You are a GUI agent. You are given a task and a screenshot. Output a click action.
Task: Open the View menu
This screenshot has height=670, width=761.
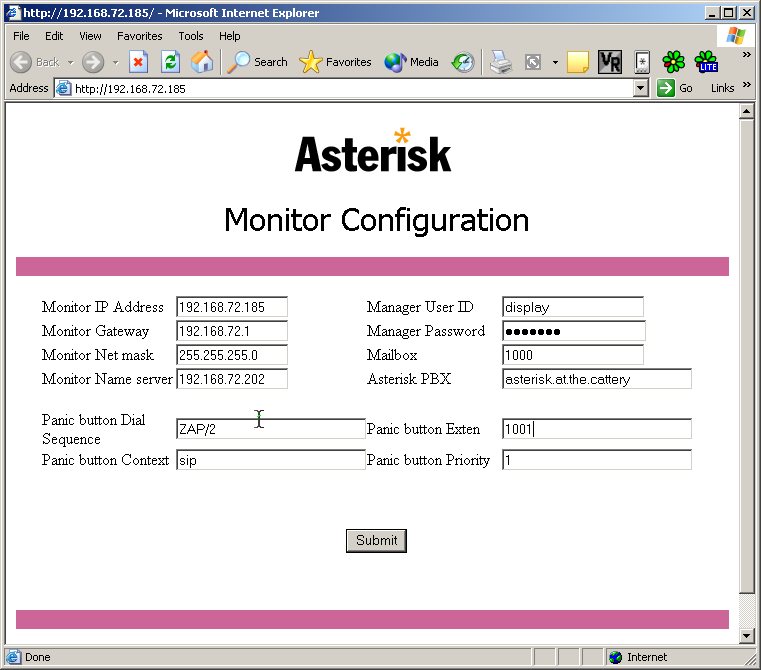[x=90, y=36]
